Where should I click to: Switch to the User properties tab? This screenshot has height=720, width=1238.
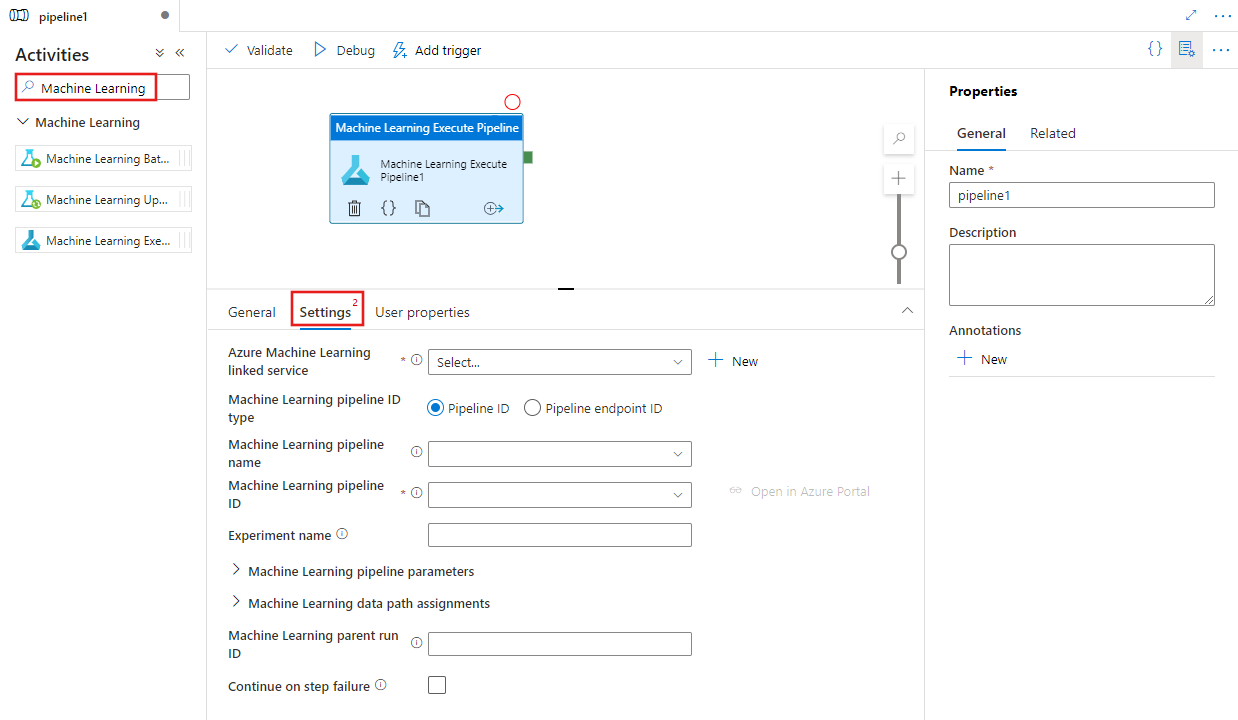click(422, 311)
